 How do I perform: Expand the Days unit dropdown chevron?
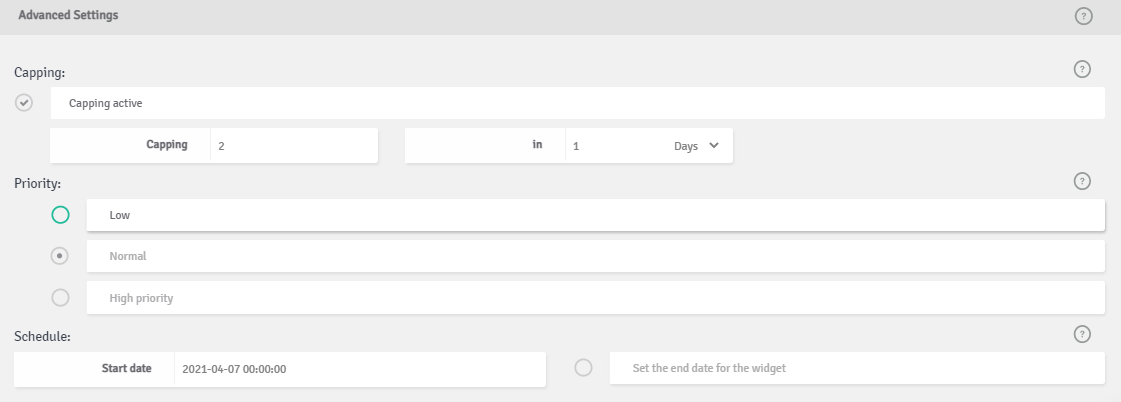point(713,145)
